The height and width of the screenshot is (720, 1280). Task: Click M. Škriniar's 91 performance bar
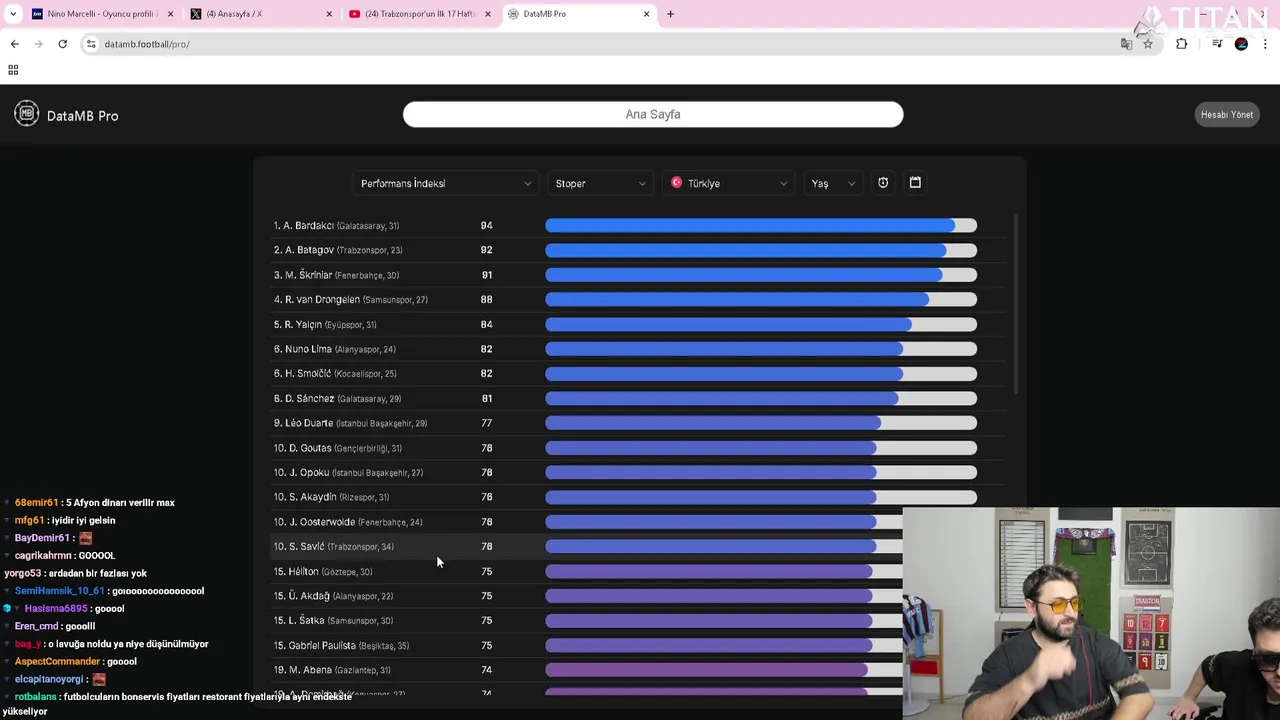click(x=761, y=275)
